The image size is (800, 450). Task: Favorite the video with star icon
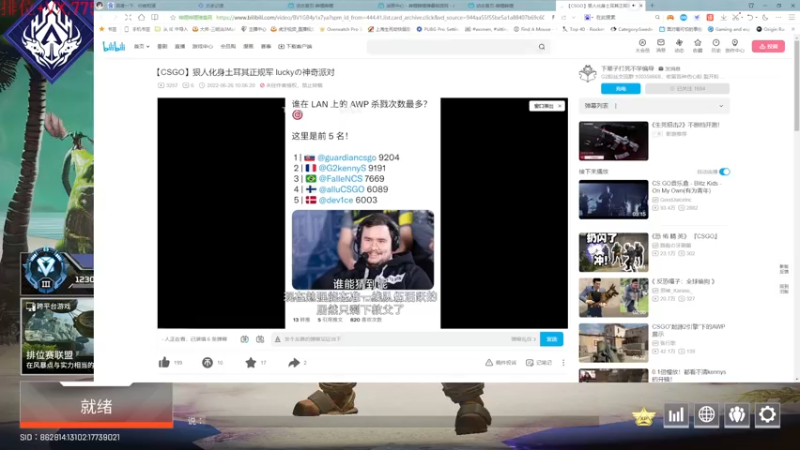point(251,362)
